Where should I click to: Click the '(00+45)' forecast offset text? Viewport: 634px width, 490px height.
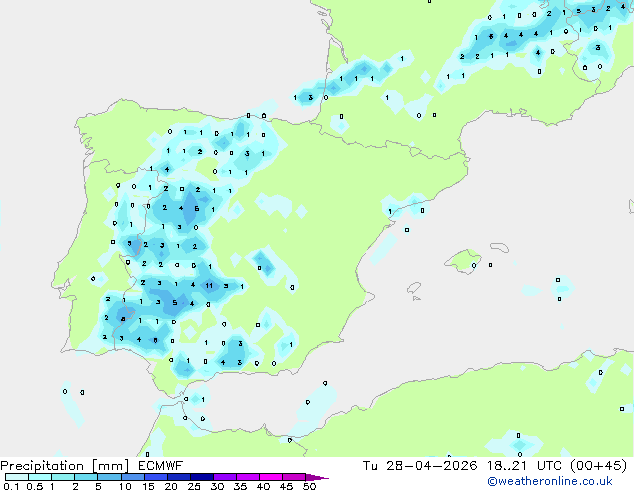pyautogui.click(x=598, y=466)
